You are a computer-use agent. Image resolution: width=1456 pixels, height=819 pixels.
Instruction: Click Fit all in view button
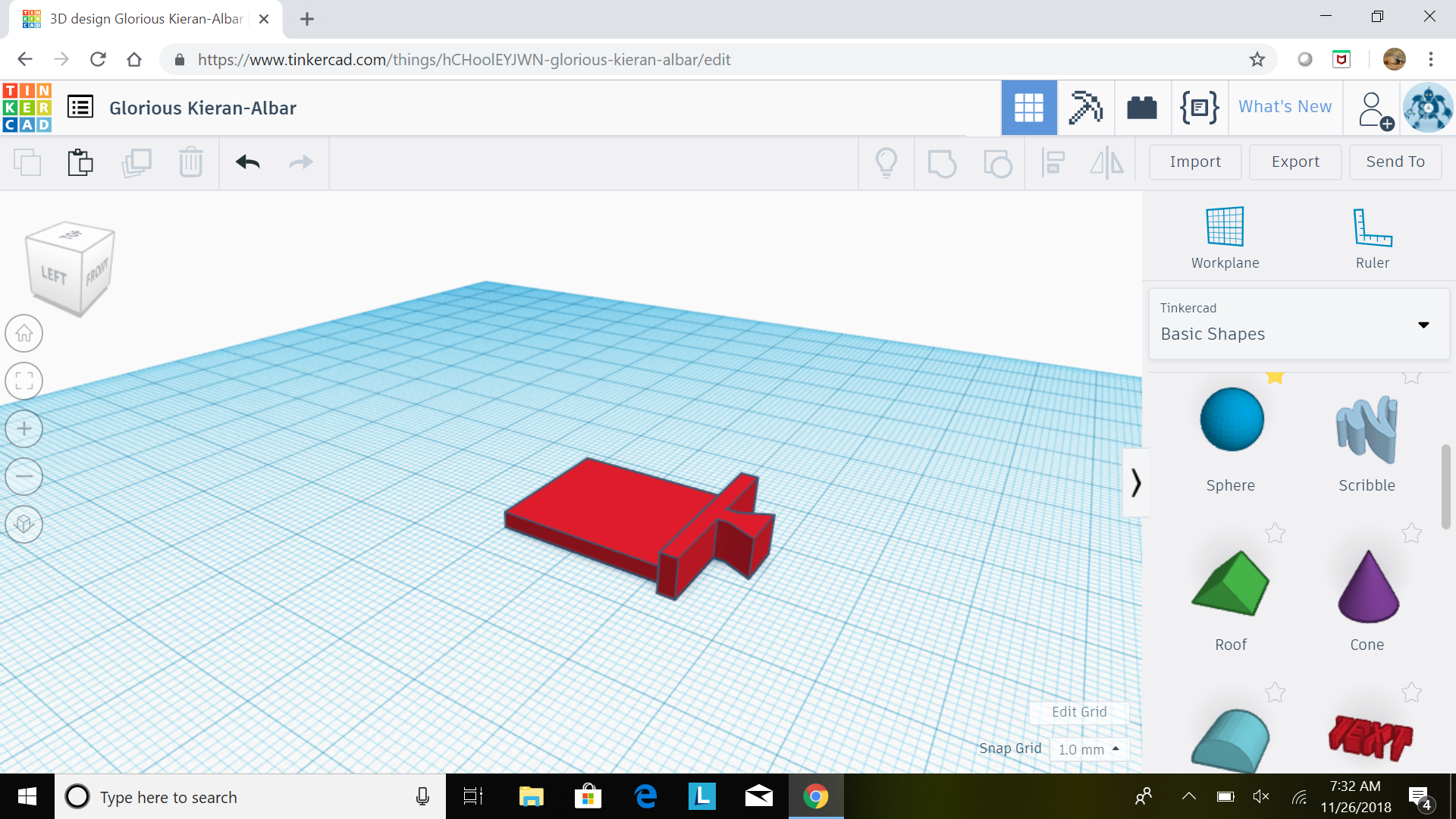(24, 381)
